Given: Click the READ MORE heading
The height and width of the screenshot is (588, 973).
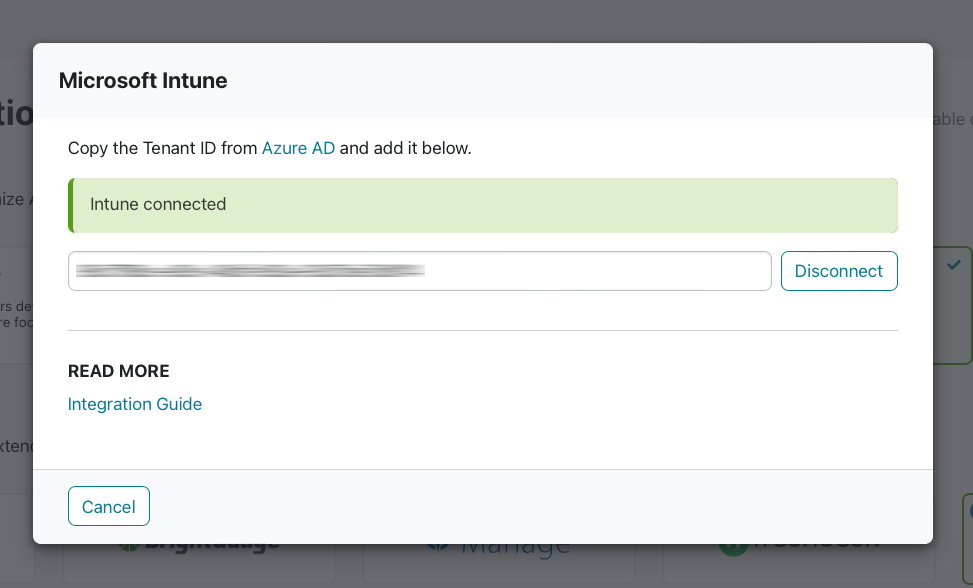Looking at the screenshot, I should (x=119, y=371).
